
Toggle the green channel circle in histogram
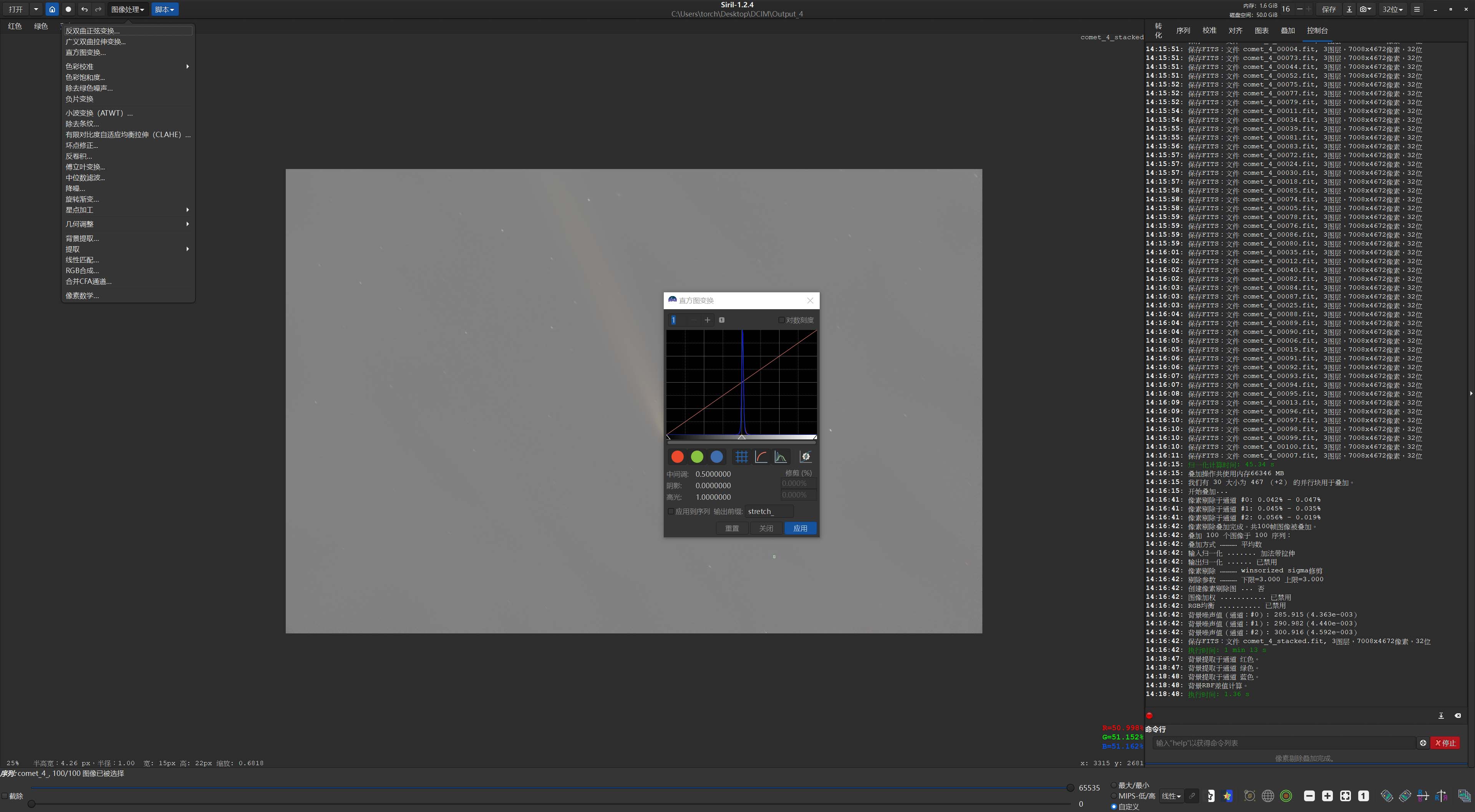coord(697,456)
